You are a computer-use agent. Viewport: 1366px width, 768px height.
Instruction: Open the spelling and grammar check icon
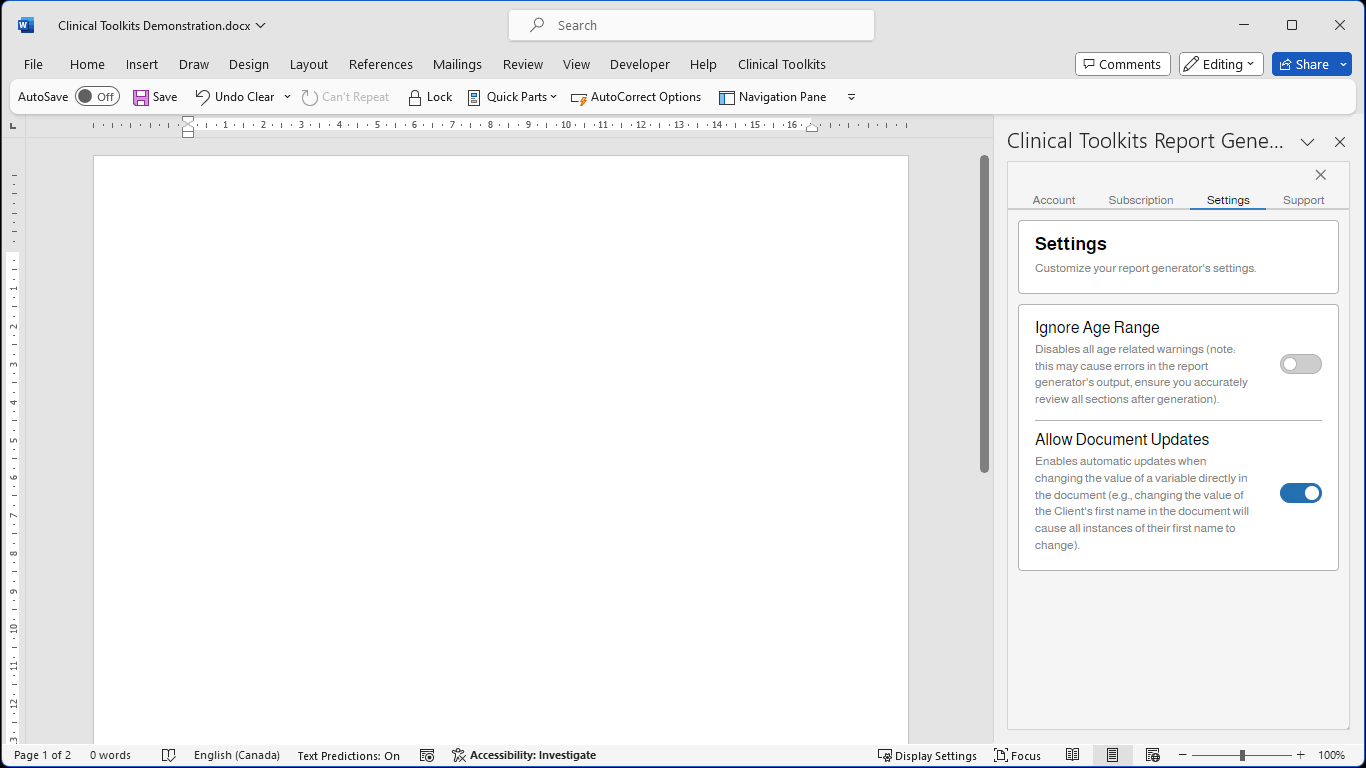coord(169,756)
